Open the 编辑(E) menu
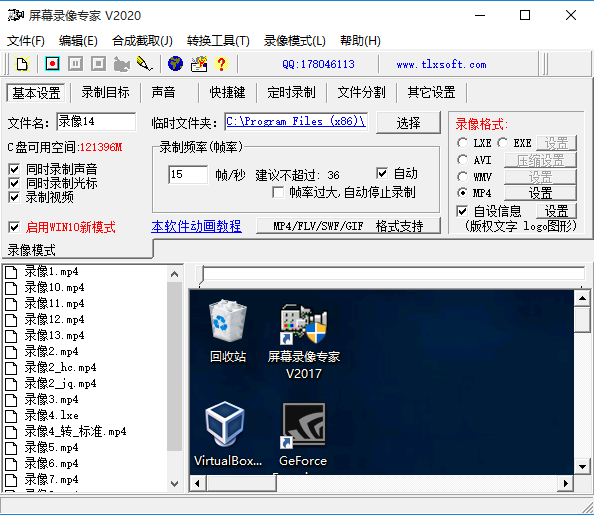 click(78, 41)
